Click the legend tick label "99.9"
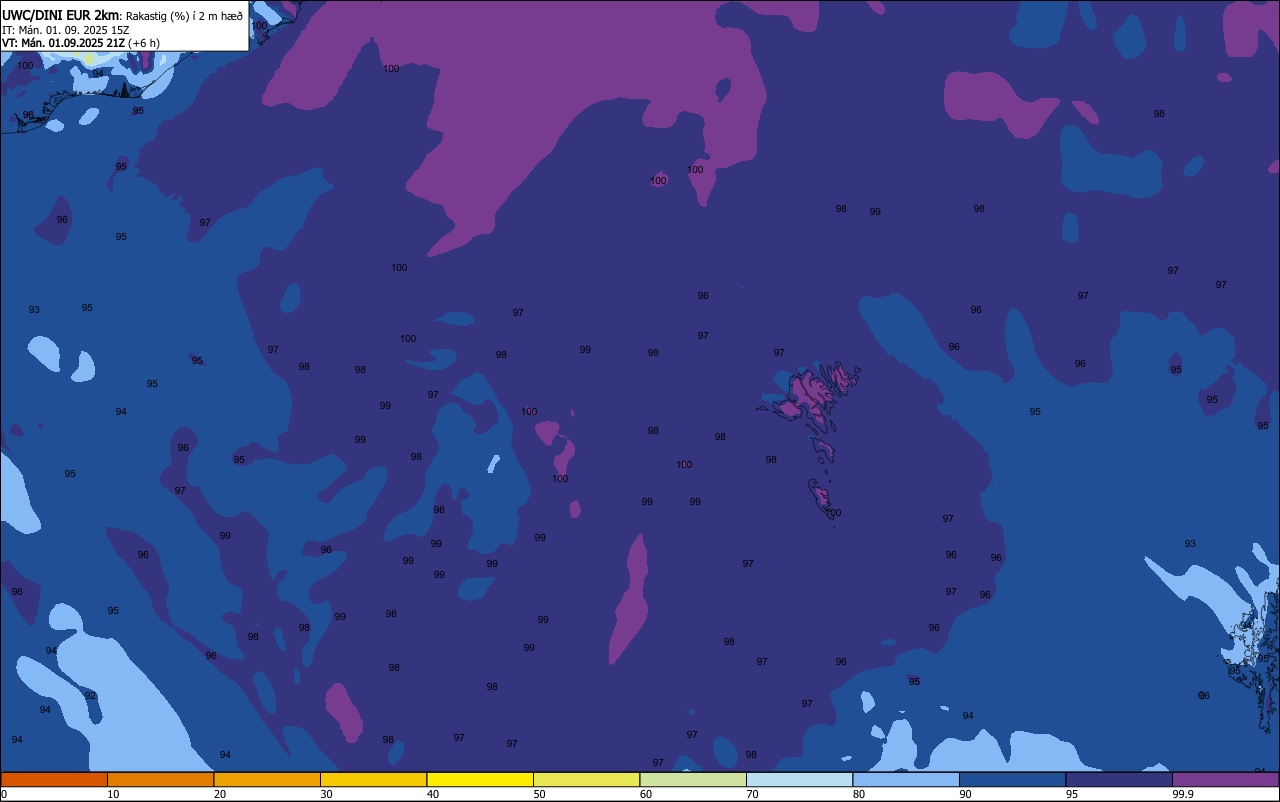 click(1183, 794)
